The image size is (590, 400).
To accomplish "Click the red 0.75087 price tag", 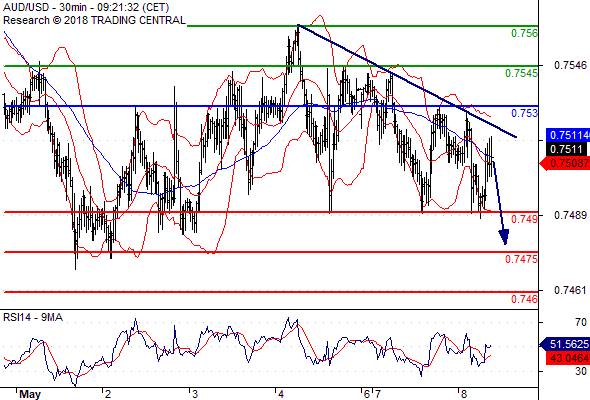I will point(565,163).
